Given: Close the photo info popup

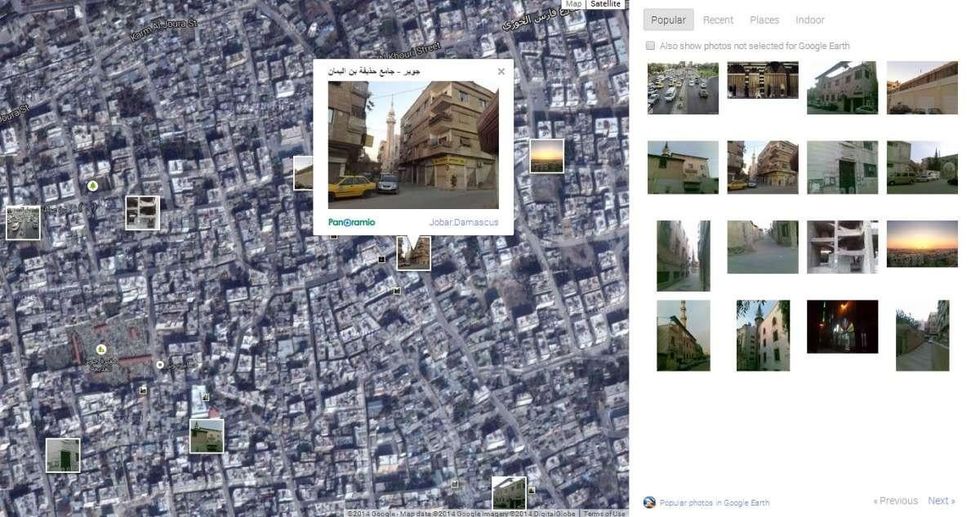Looking at the screenshot, I should [501, 72].
